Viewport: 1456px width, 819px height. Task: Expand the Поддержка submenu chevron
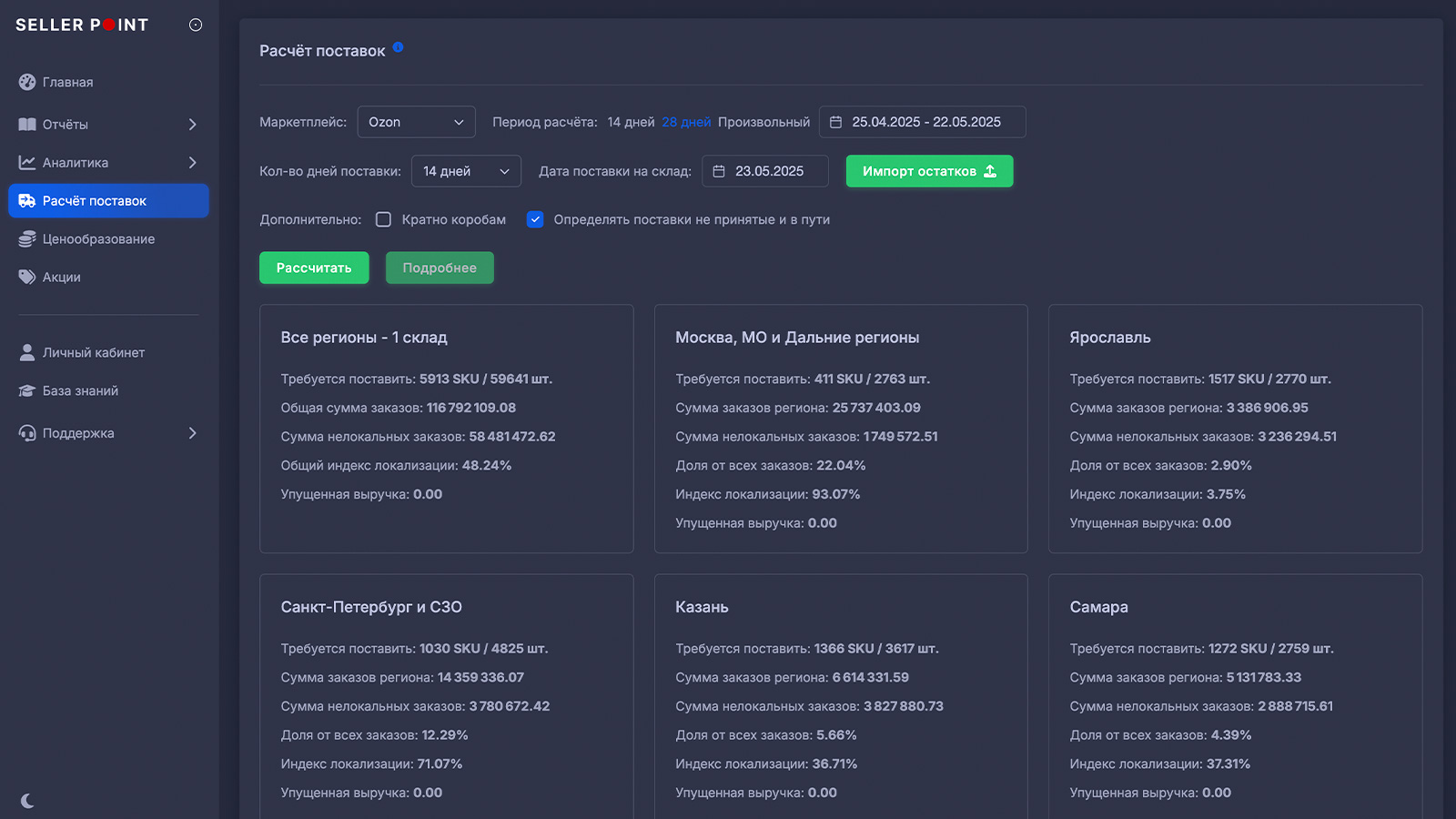(x=193, y=433)
